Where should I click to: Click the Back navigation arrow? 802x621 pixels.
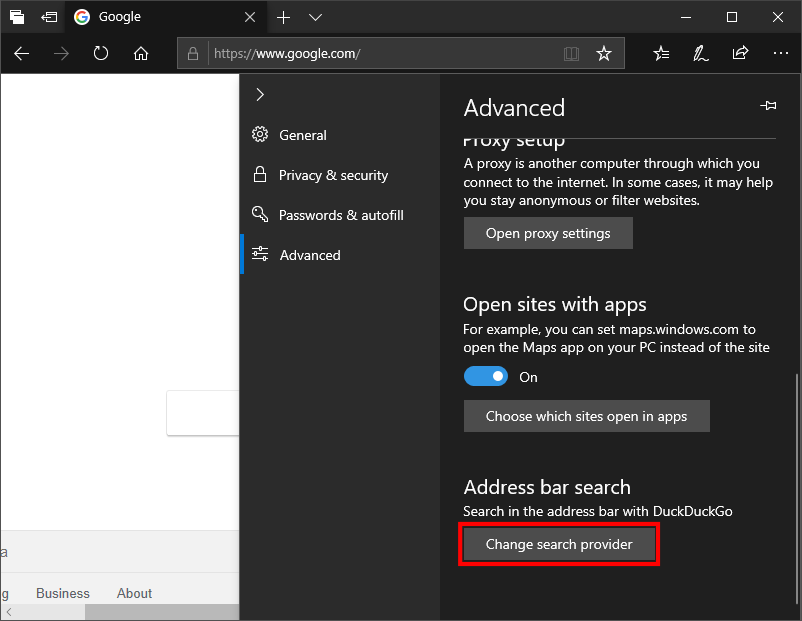click(x=22, y=54)
